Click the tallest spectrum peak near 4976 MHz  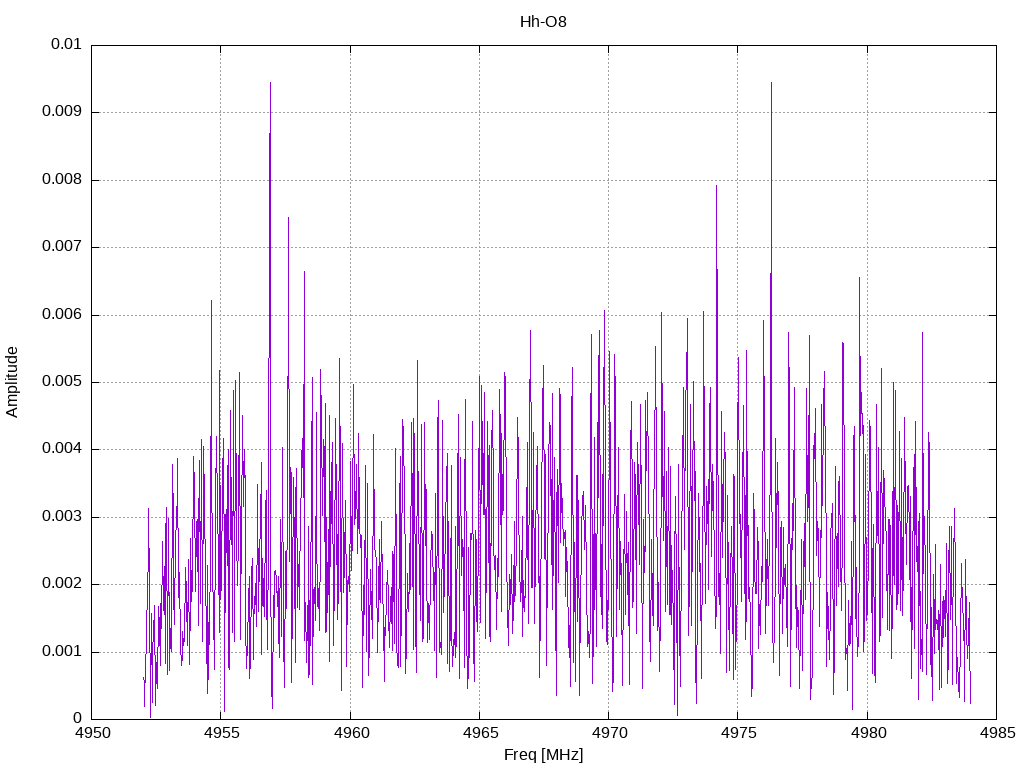[771, 84]
